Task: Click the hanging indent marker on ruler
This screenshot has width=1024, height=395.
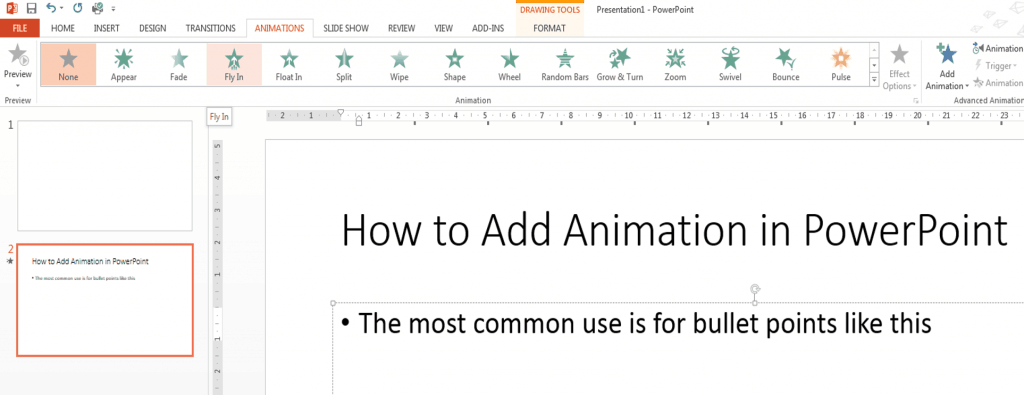Action: click(358, 119)
